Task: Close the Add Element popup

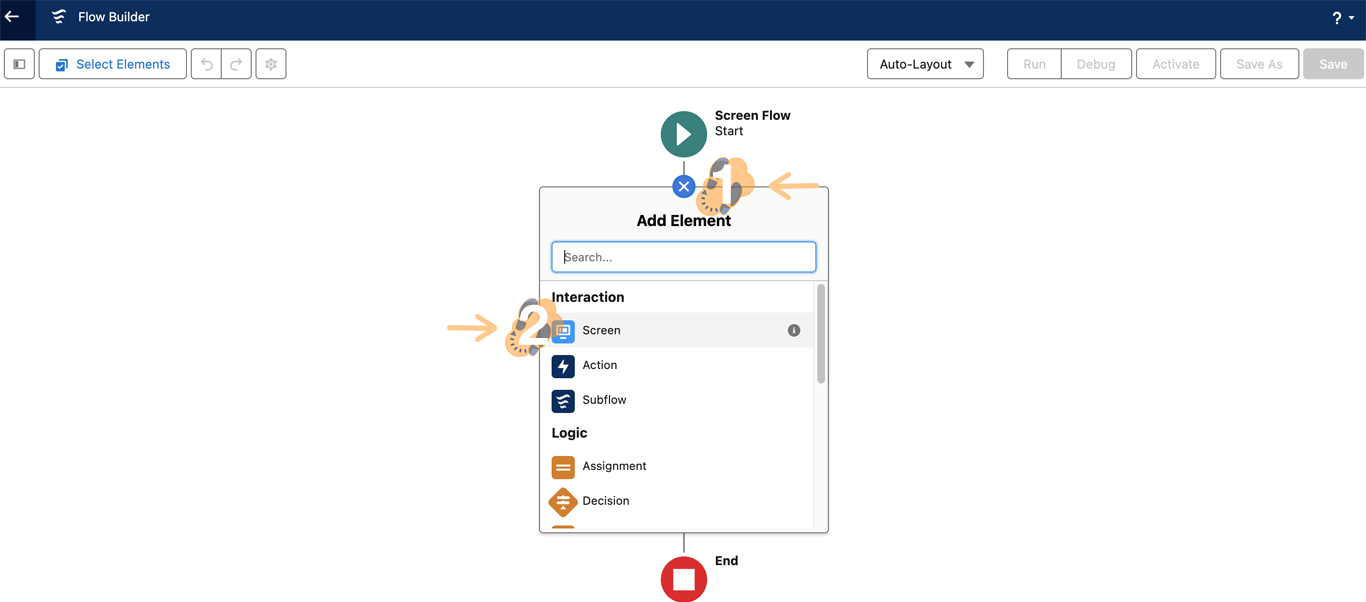Action: [684, 187]
